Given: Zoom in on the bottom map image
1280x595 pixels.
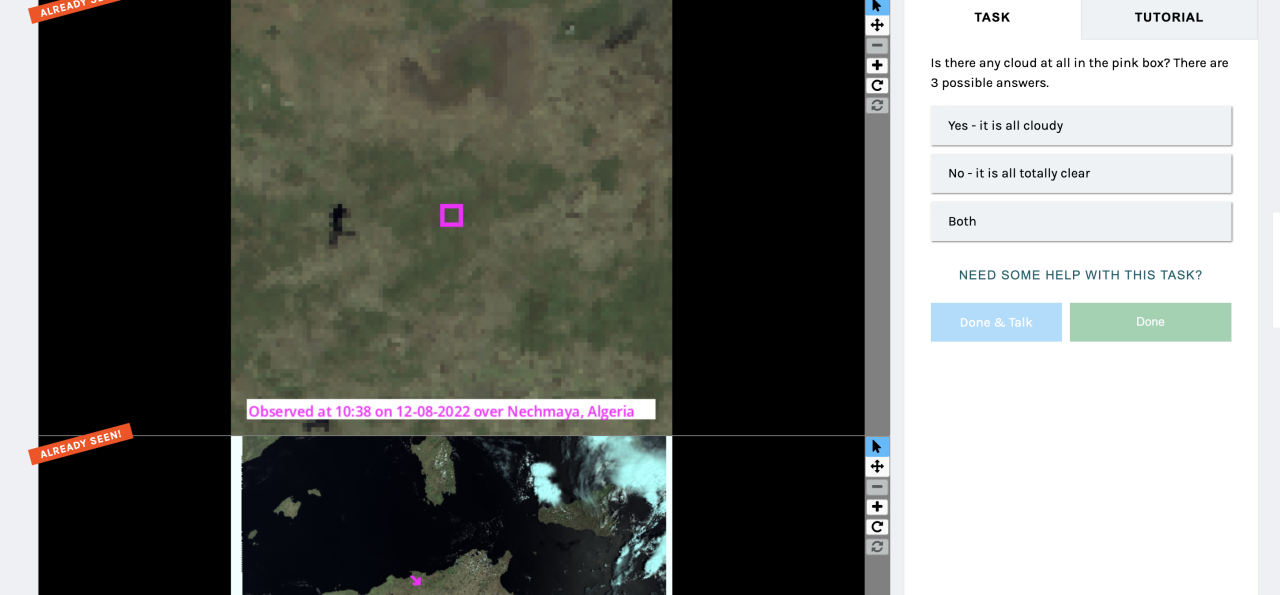Looking at the screenshot, I should point(877,507).
